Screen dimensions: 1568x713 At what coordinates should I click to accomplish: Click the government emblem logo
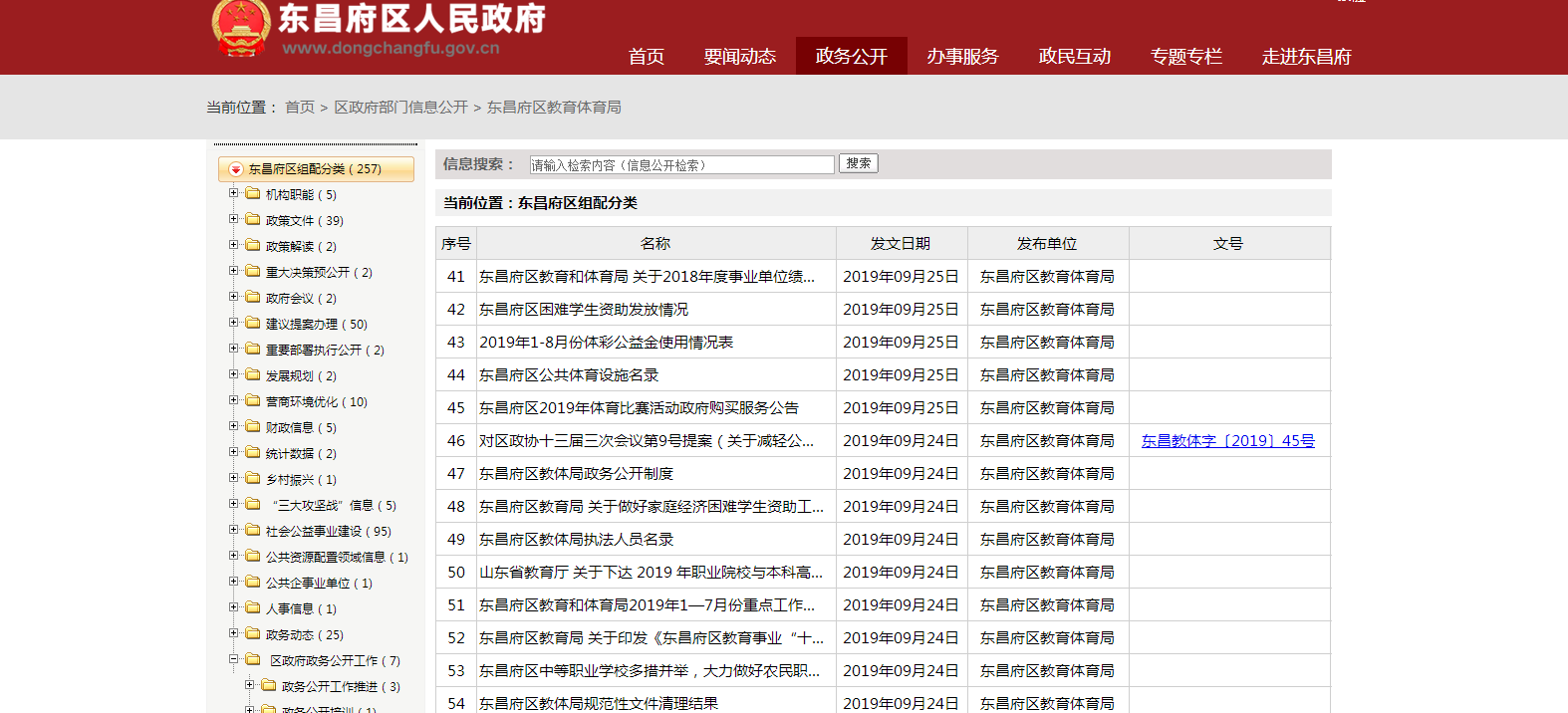pyautogui.click(x=241, y=28)
